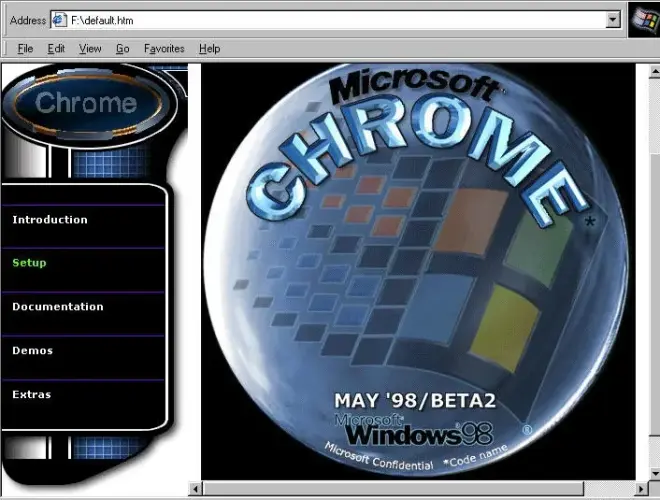Expand the Address bar dropdown list
This screenshot has width=660, height=500.
click(x=614, y=20)
